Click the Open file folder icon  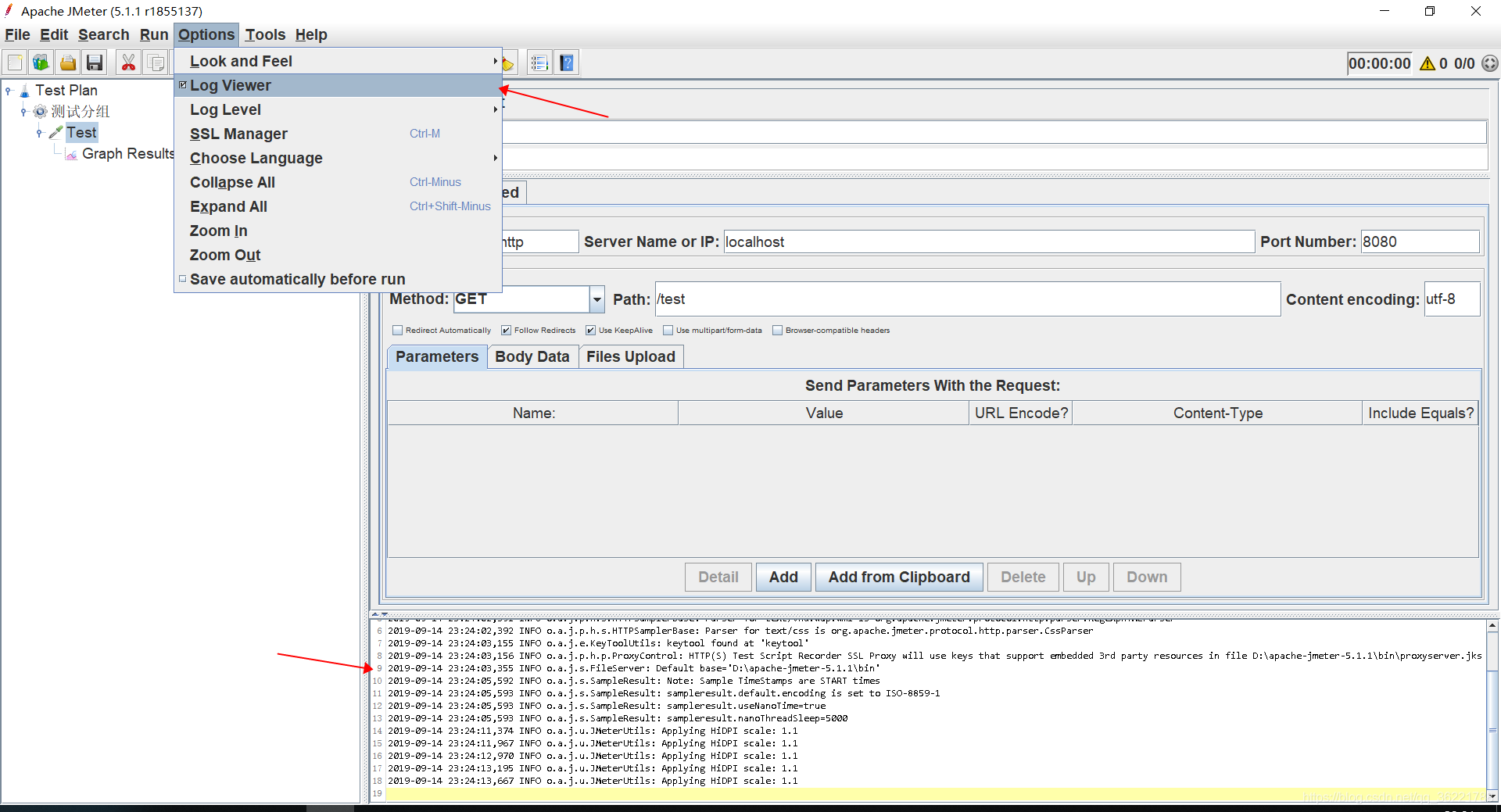[x=68, y=63]
